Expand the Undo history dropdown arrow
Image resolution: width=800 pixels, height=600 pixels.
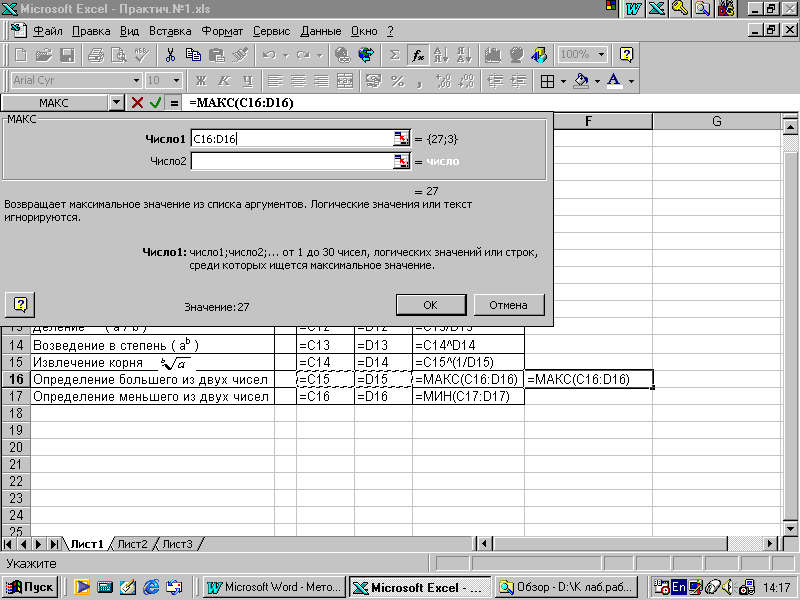pos(286,55)
